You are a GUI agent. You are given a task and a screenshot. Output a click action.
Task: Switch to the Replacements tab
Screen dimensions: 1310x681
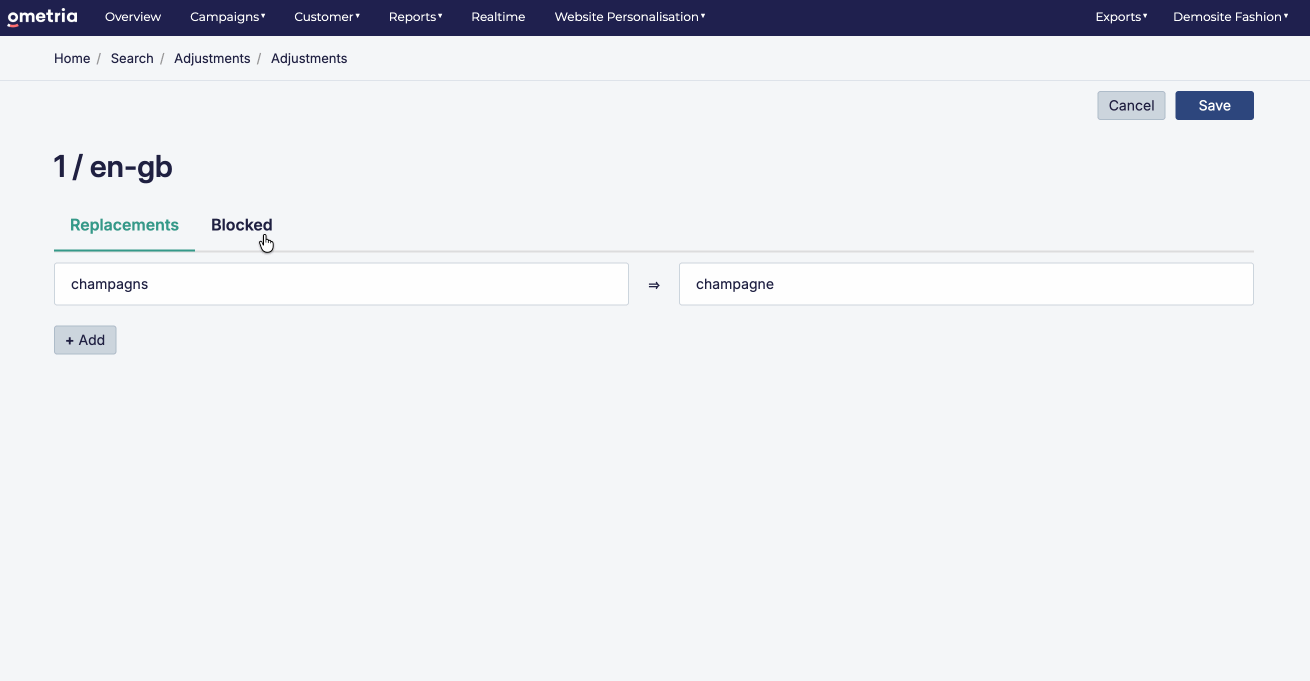point(124,225)
